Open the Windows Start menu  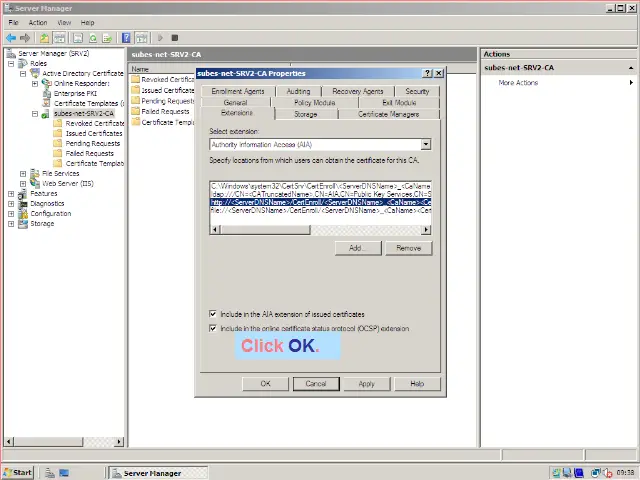point(18,472)
